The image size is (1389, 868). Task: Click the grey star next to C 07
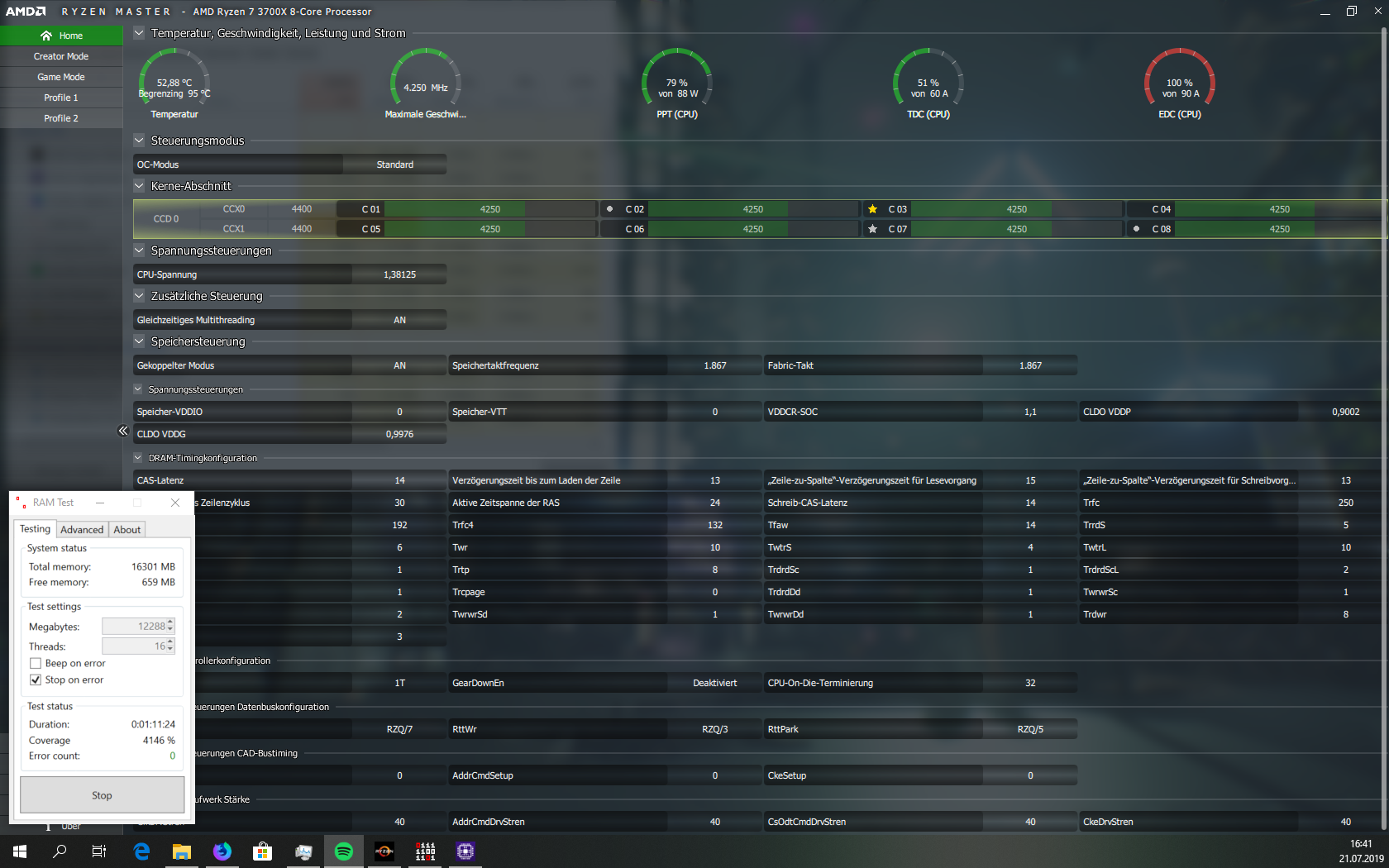click(872, 229)
